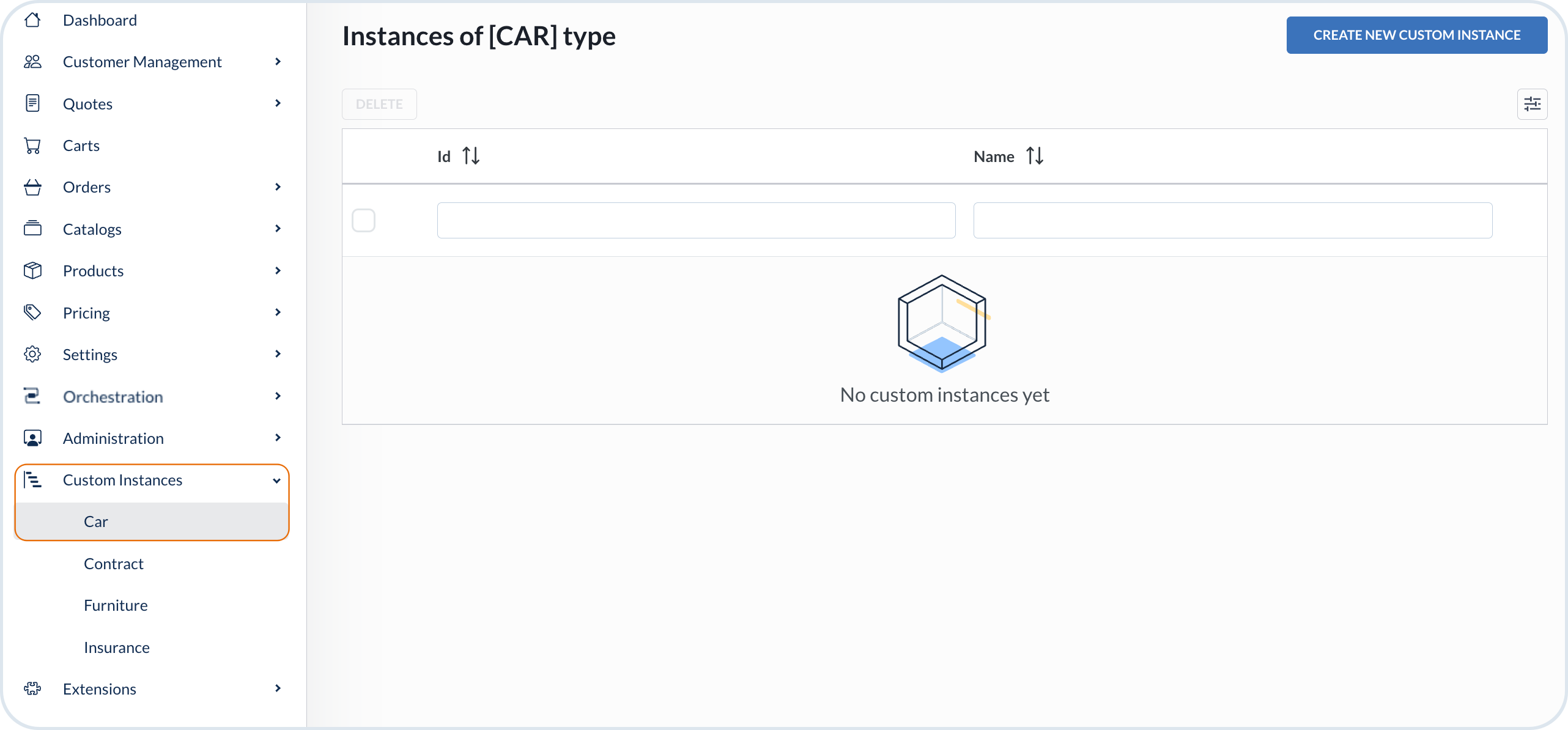This screenshot has height=730, width=1568.
Task: Click the Name filter text box
Action: point(1232,220)
